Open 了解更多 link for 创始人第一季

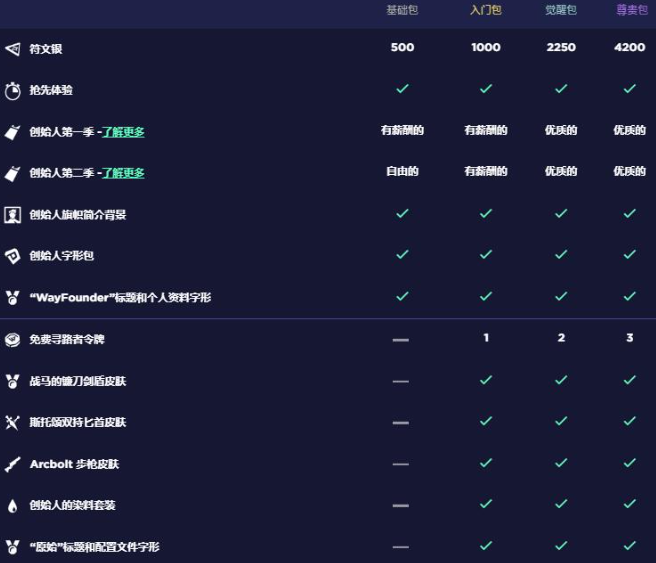click(123, 132)
